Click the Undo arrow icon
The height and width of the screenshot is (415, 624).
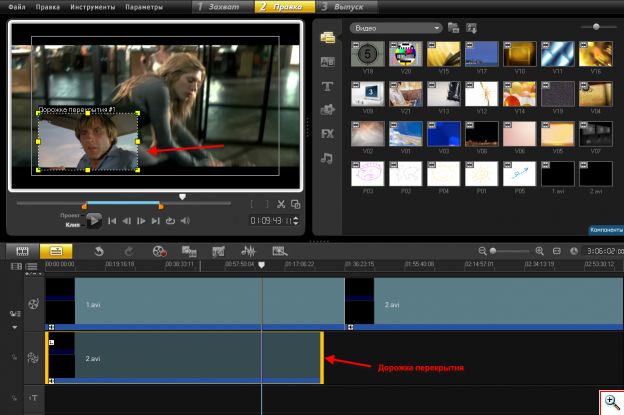click(99, 251)
